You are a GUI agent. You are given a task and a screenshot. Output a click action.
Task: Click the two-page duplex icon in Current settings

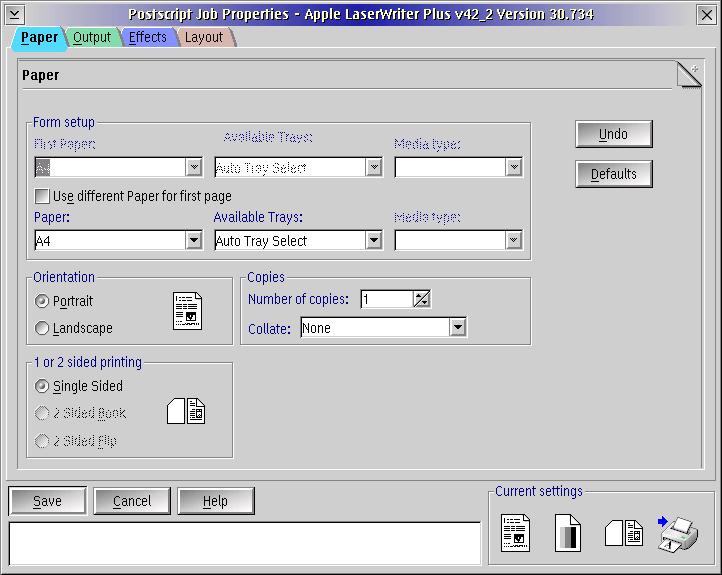point(624,533)
